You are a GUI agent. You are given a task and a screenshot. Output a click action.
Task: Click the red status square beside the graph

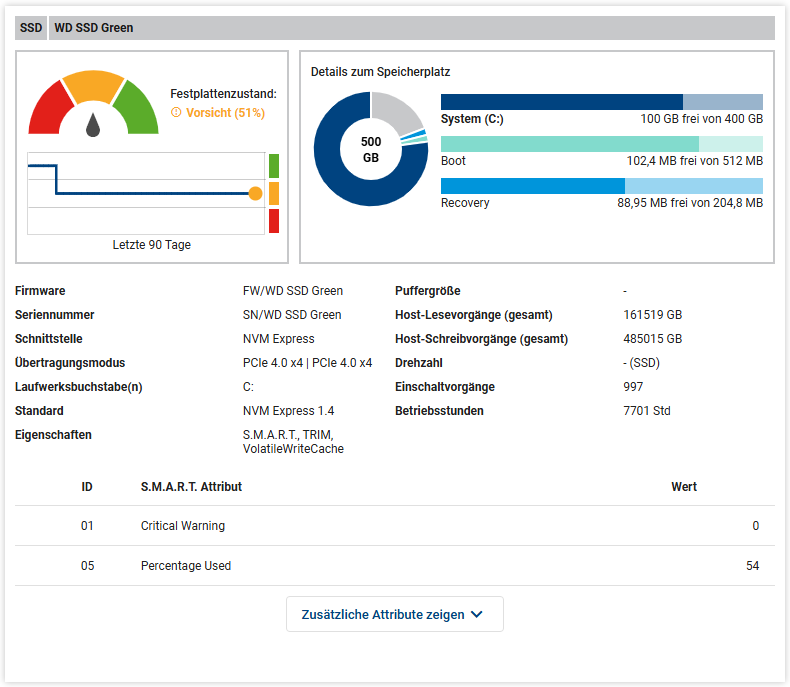[274, 221]
